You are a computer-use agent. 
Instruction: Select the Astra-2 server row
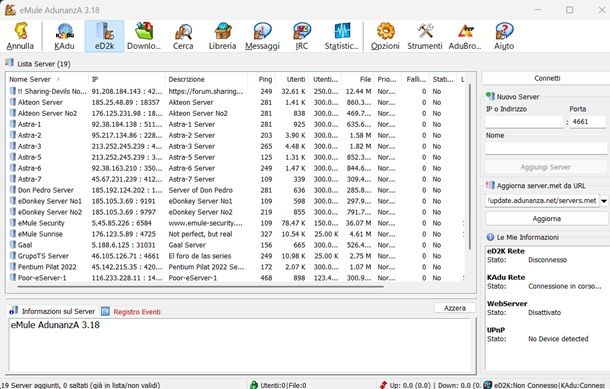coord(236,135)
